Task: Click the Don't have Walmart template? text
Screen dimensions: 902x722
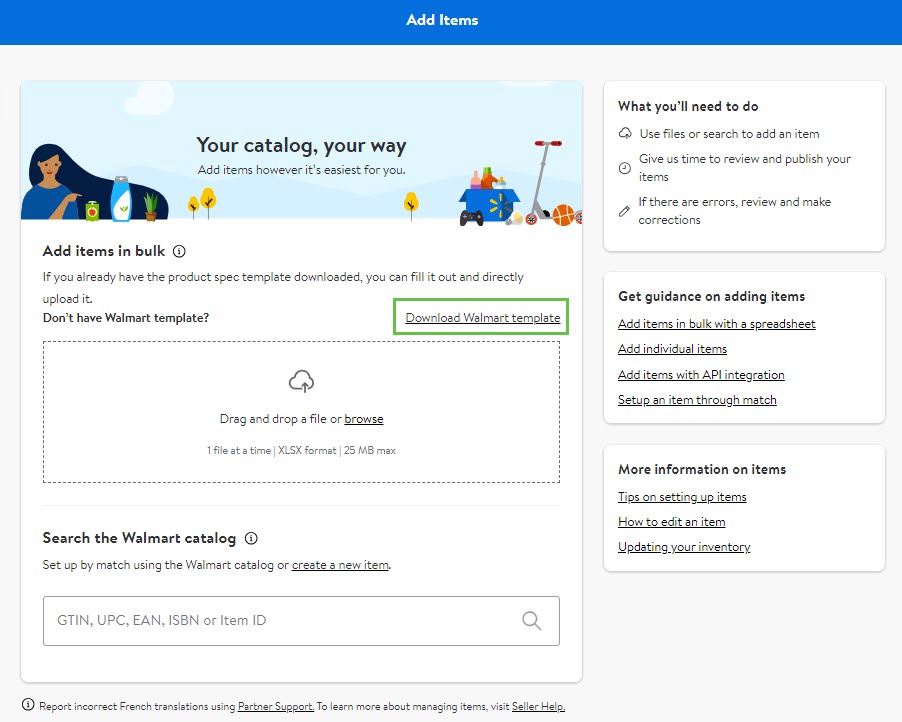Action: tap(126, 318)
